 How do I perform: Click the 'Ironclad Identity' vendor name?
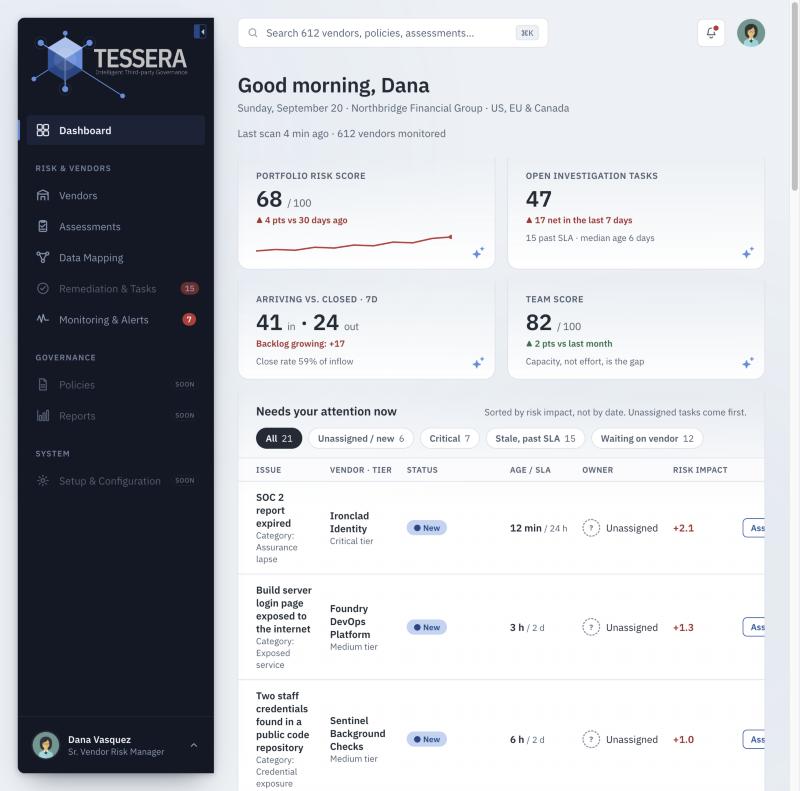tap(349, 522)
